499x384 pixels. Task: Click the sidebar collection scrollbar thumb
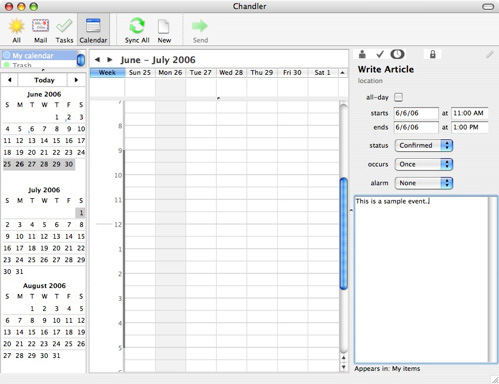click(x=81, y=60)
